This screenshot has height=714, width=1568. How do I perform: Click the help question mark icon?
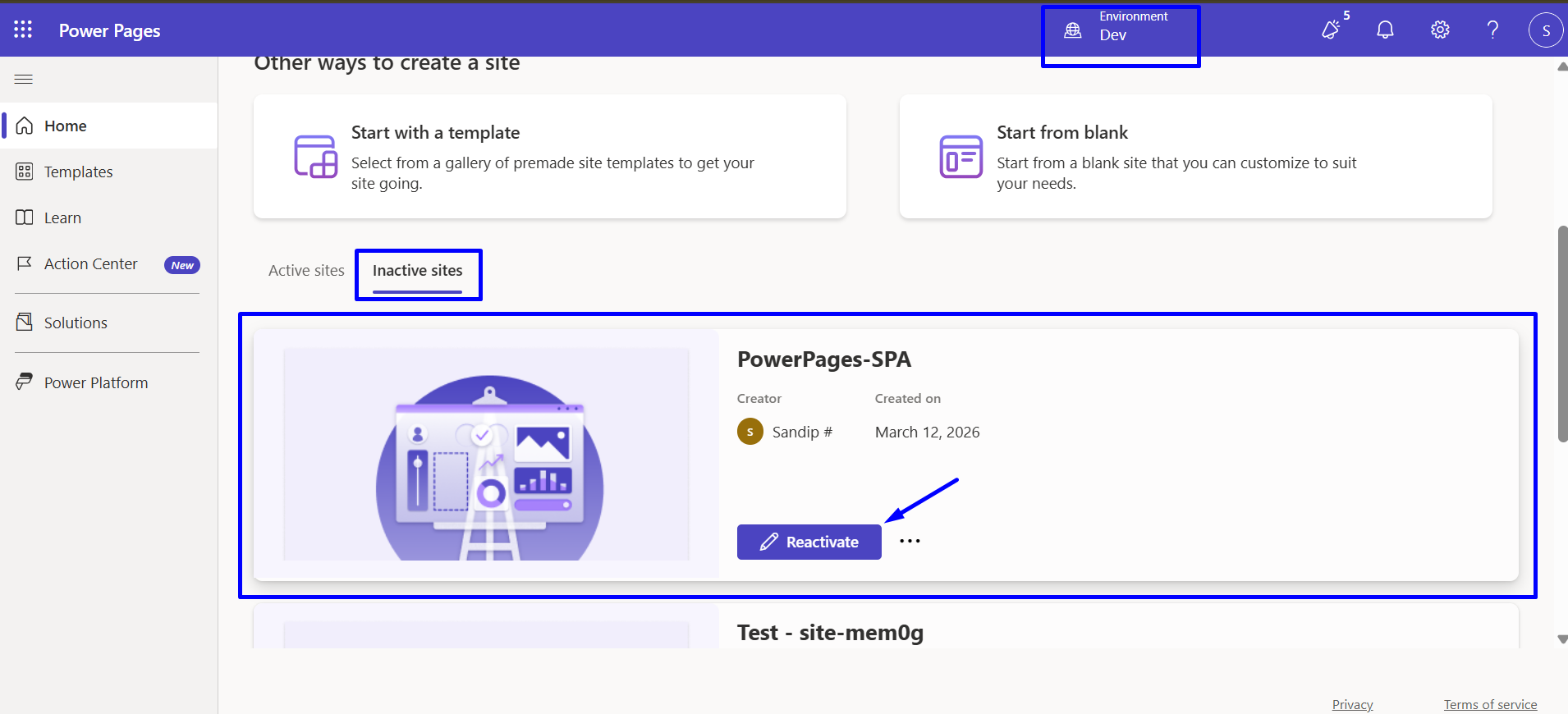click(1492, 30)
